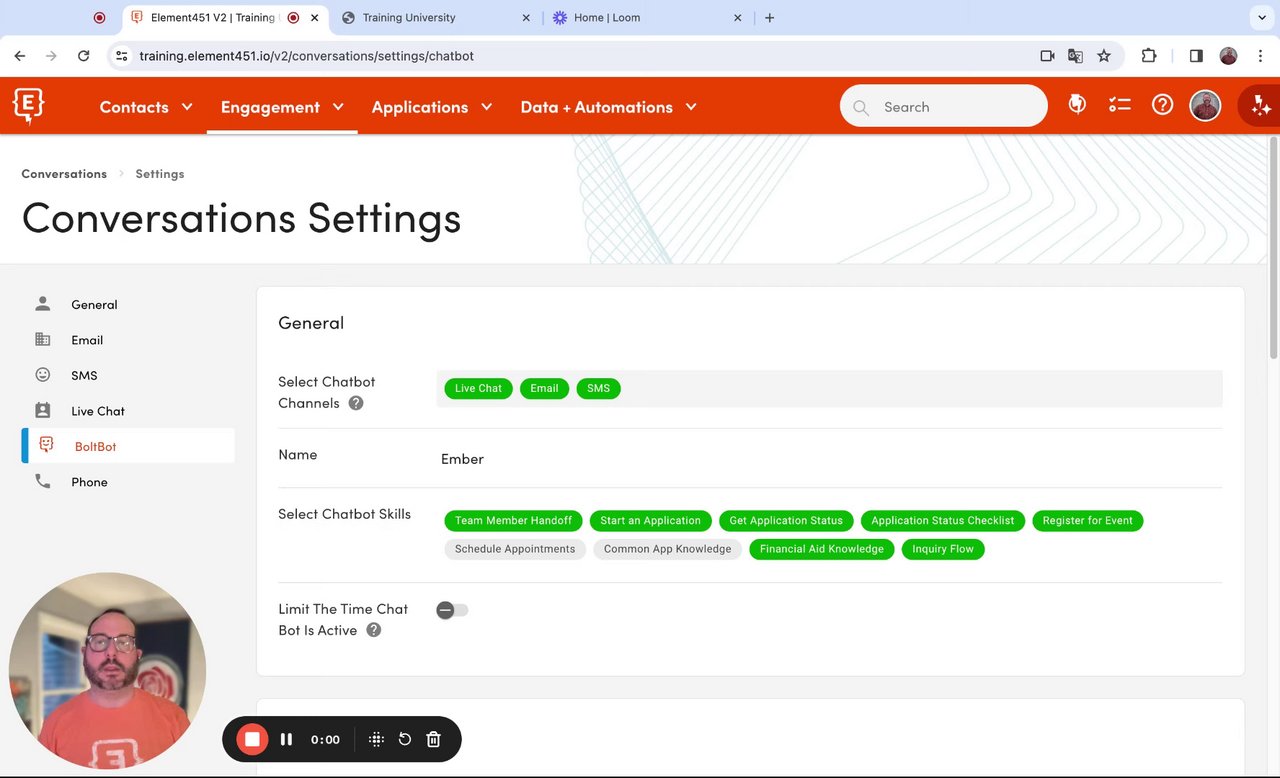Switch to Training University browser tab
The height and width of the screenshot is (778, 1280).
[x=435, y=18]
